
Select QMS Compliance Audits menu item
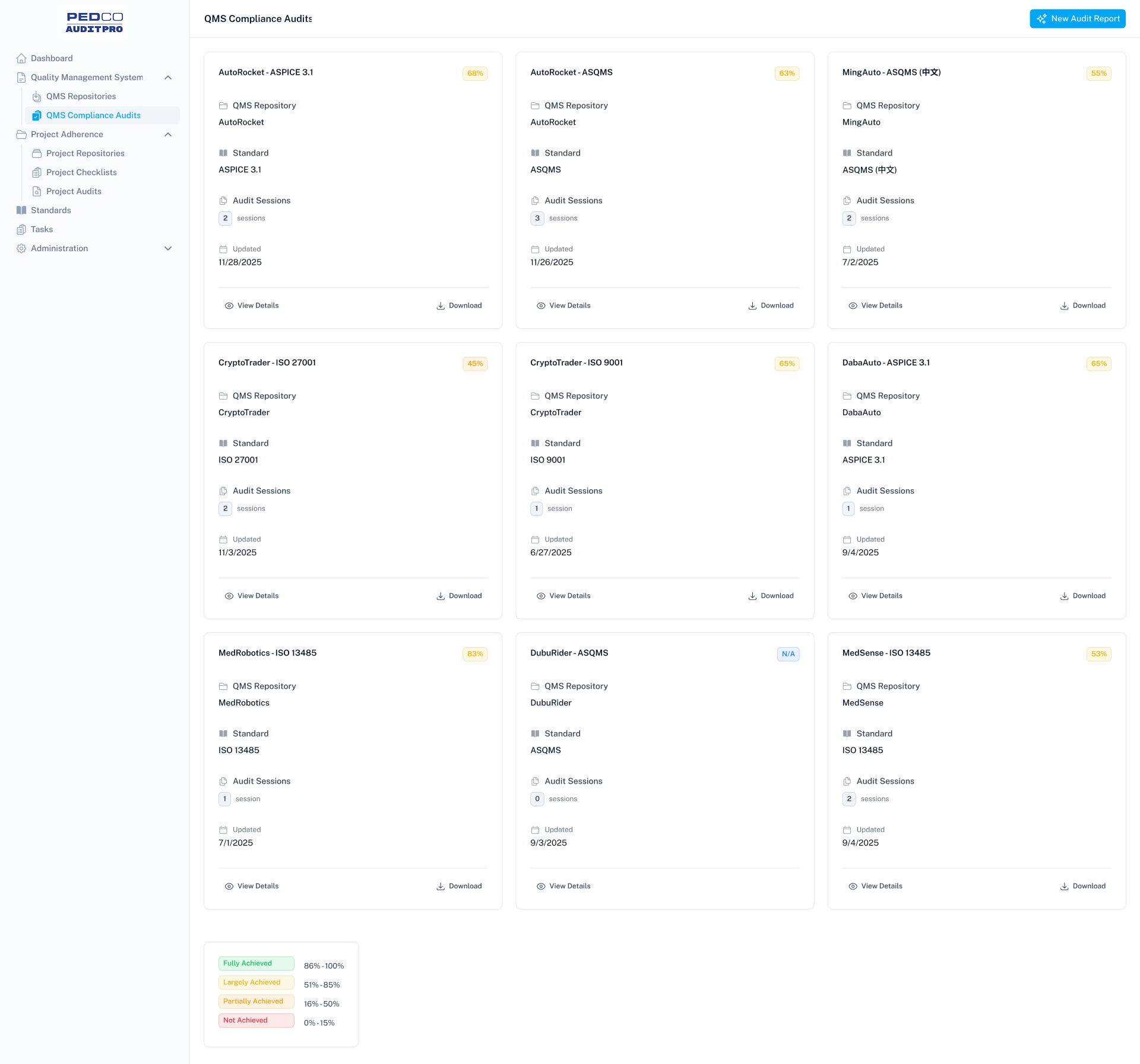(102, 115)
